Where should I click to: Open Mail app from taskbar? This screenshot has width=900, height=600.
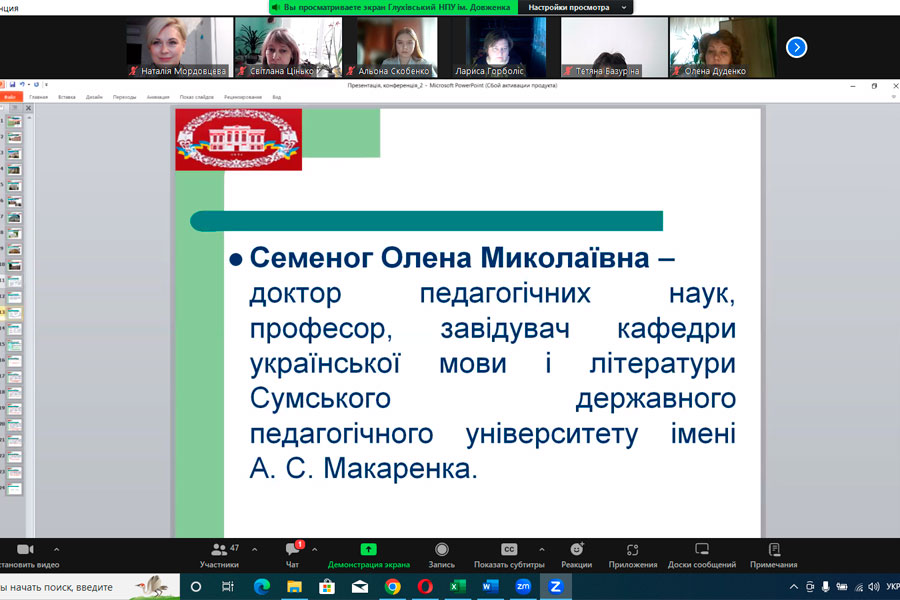pos(360,587)
